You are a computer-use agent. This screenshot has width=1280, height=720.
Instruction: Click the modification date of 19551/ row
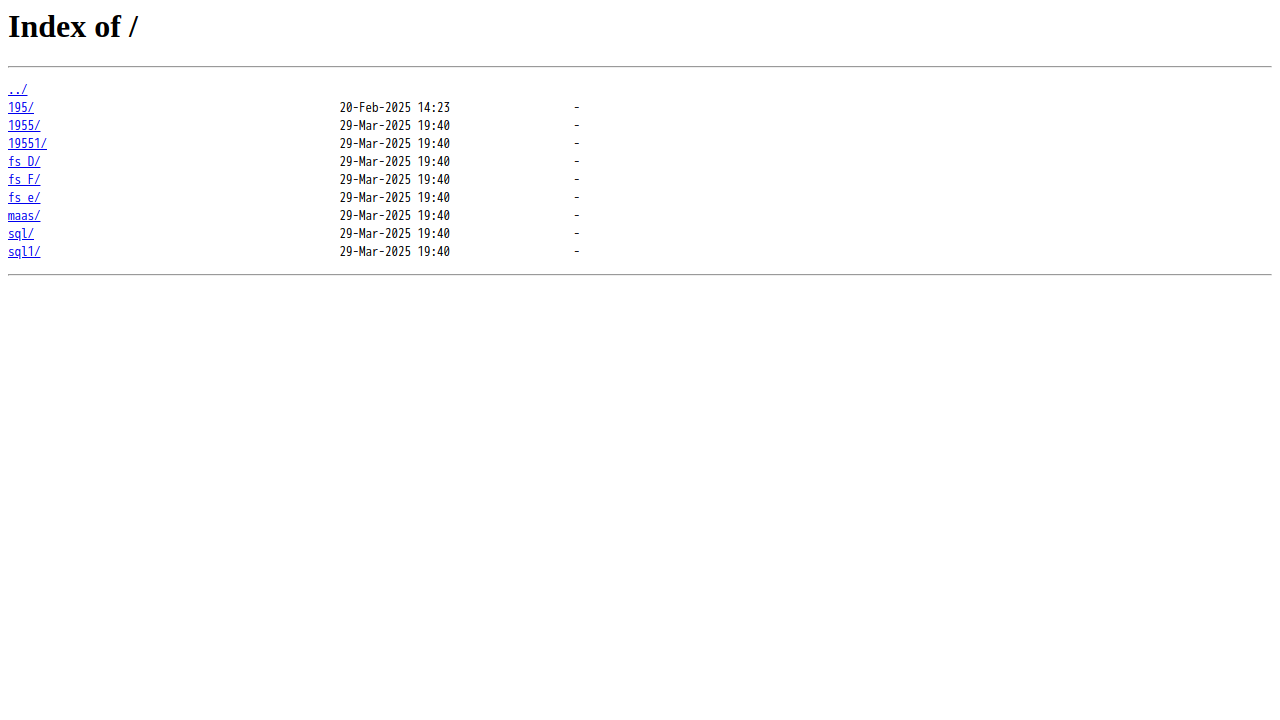coord(395,144)
